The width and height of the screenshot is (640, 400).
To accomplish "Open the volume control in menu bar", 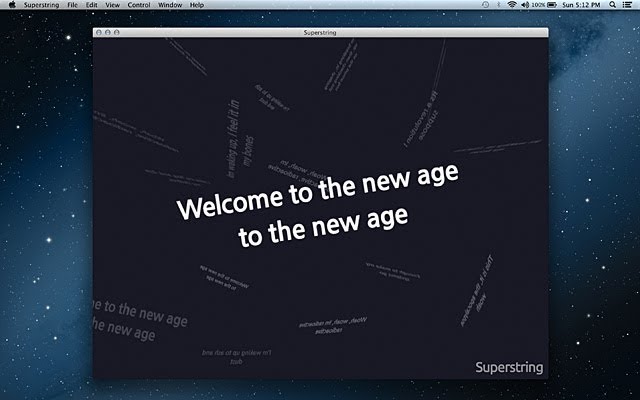I will tap(525, 5).
